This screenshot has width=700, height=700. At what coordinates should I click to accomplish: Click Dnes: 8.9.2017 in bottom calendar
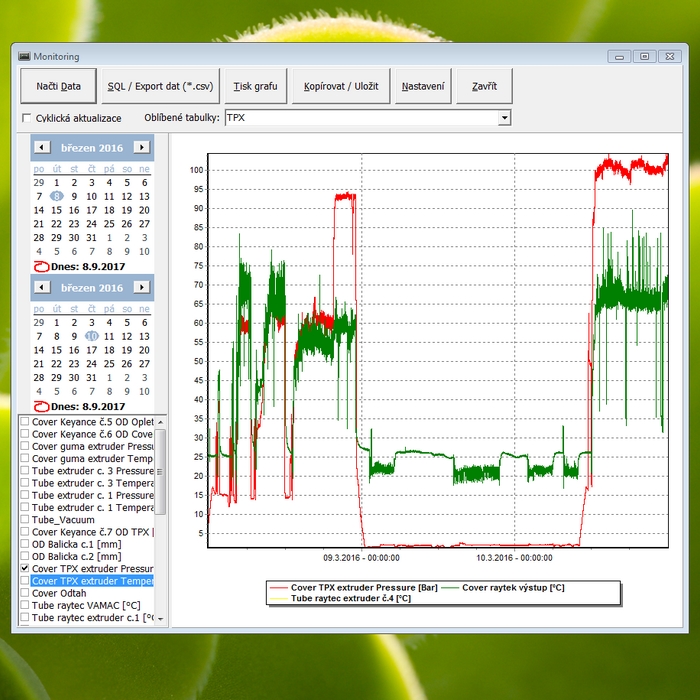tap(88, 406)
